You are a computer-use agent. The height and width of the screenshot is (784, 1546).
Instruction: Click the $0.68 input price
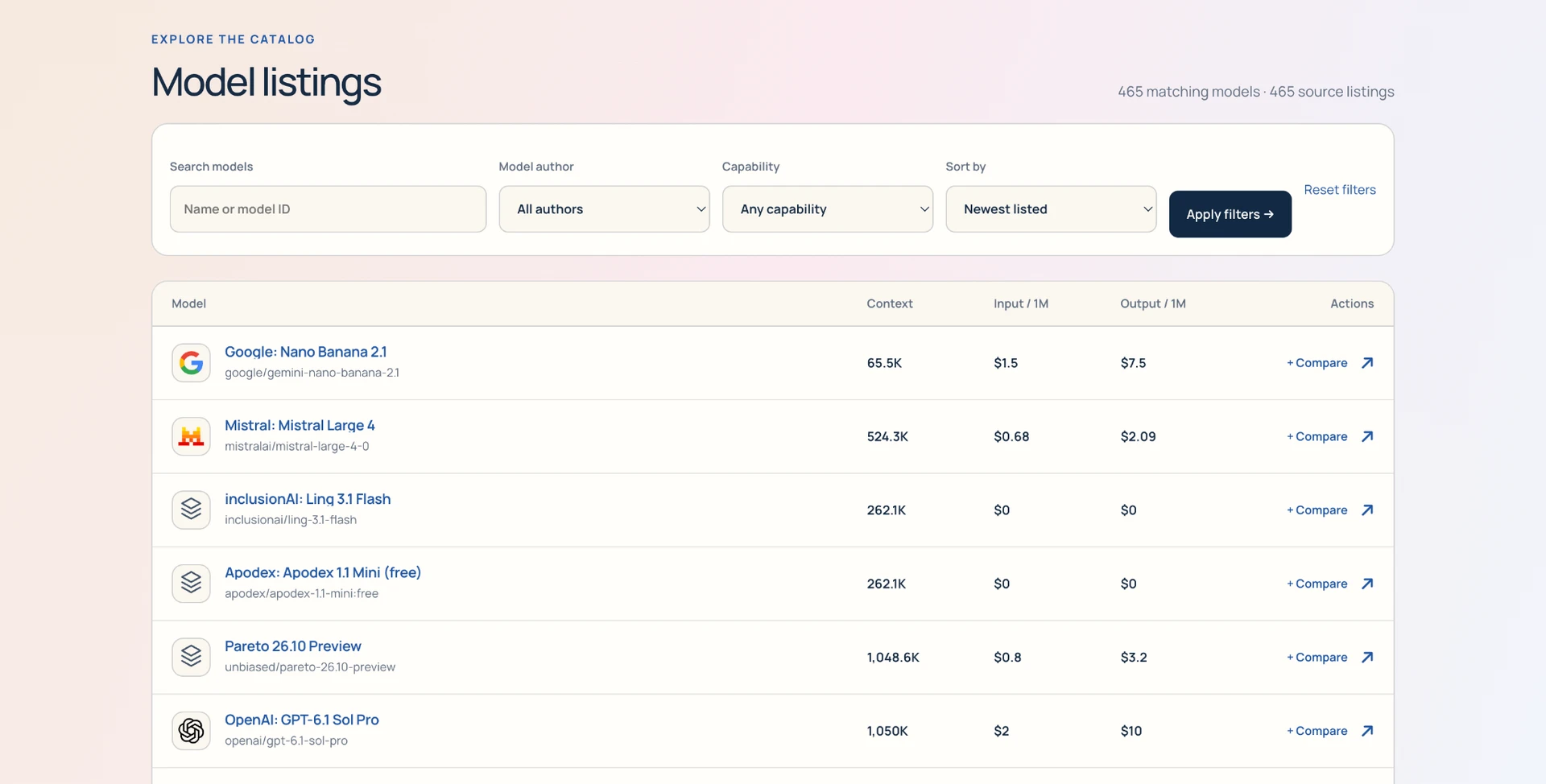1011,436
